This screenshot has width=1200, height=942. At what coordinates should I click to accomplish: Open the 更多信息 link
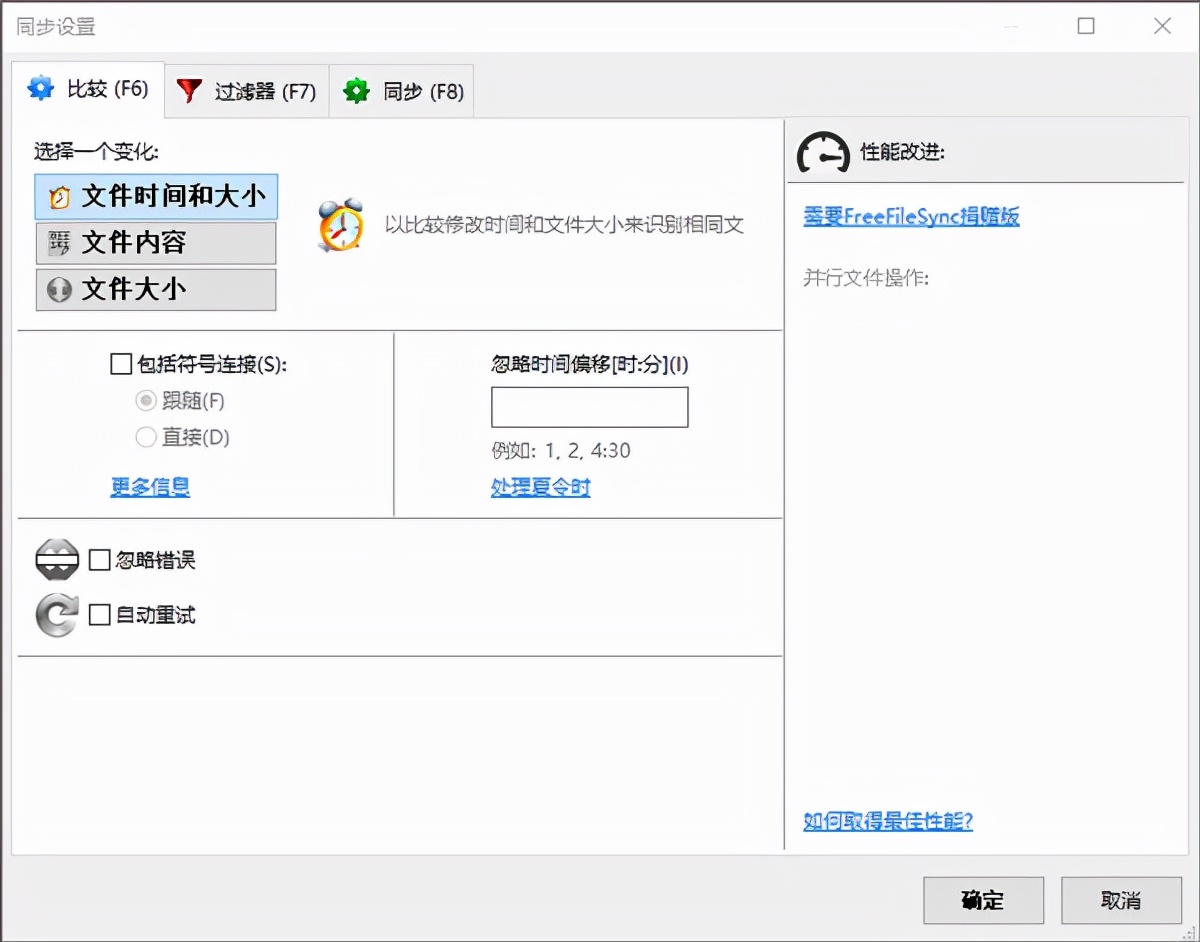(x=150, y=487)
